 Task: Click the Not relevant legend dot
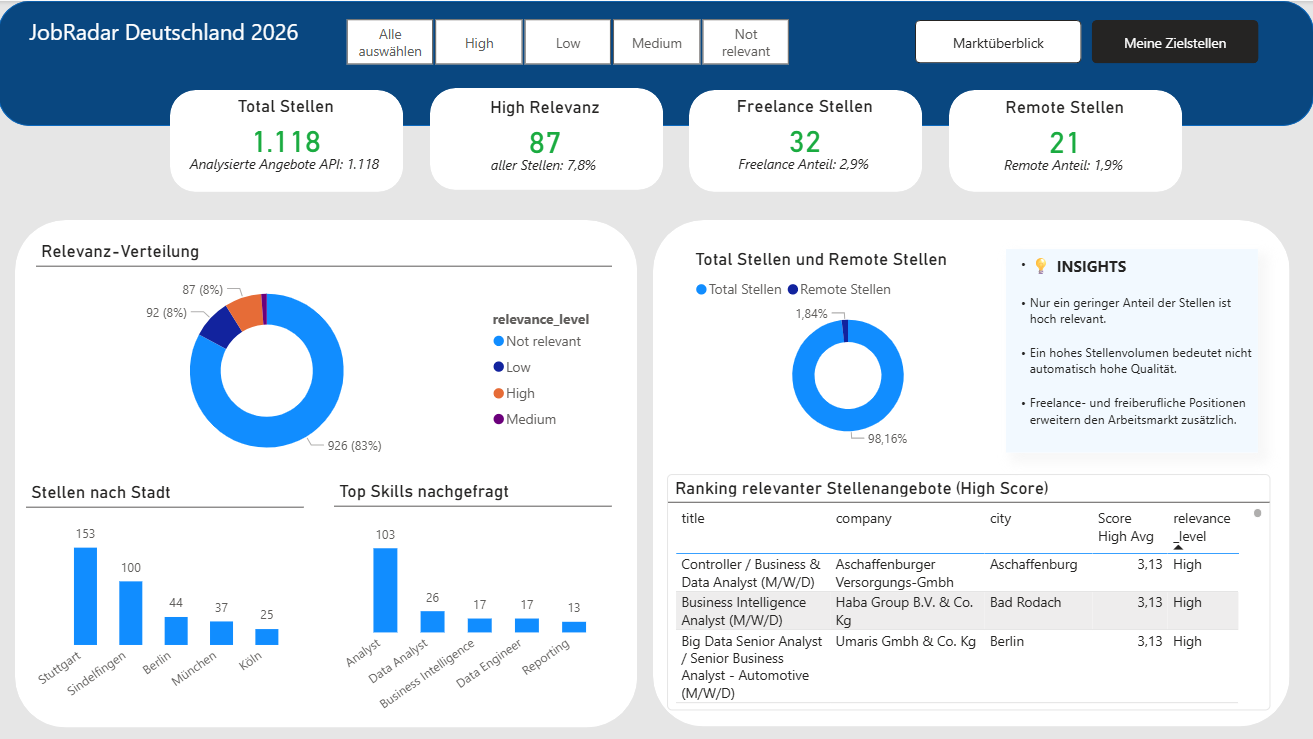pyautogui.click(x=499, y=342)
